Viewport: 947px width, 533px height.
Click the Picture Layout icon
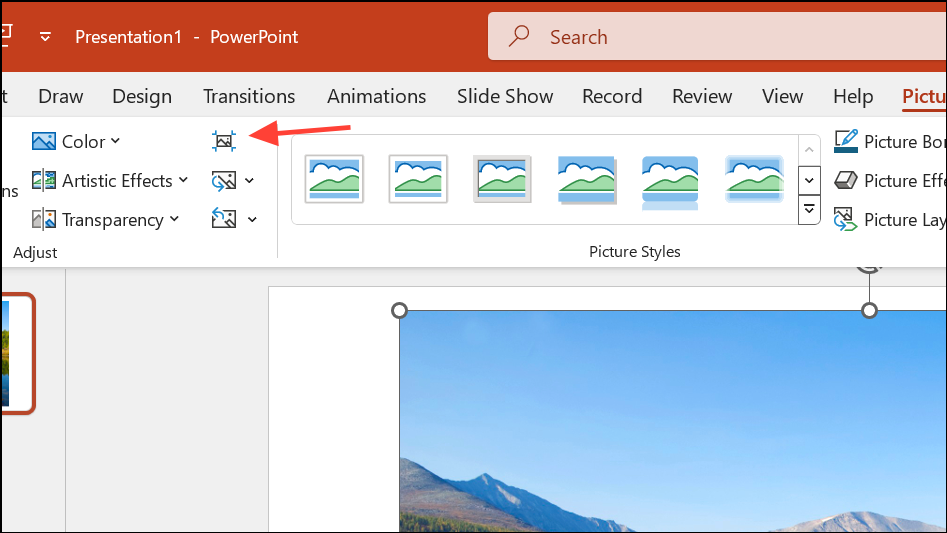(x=846, y=219)
